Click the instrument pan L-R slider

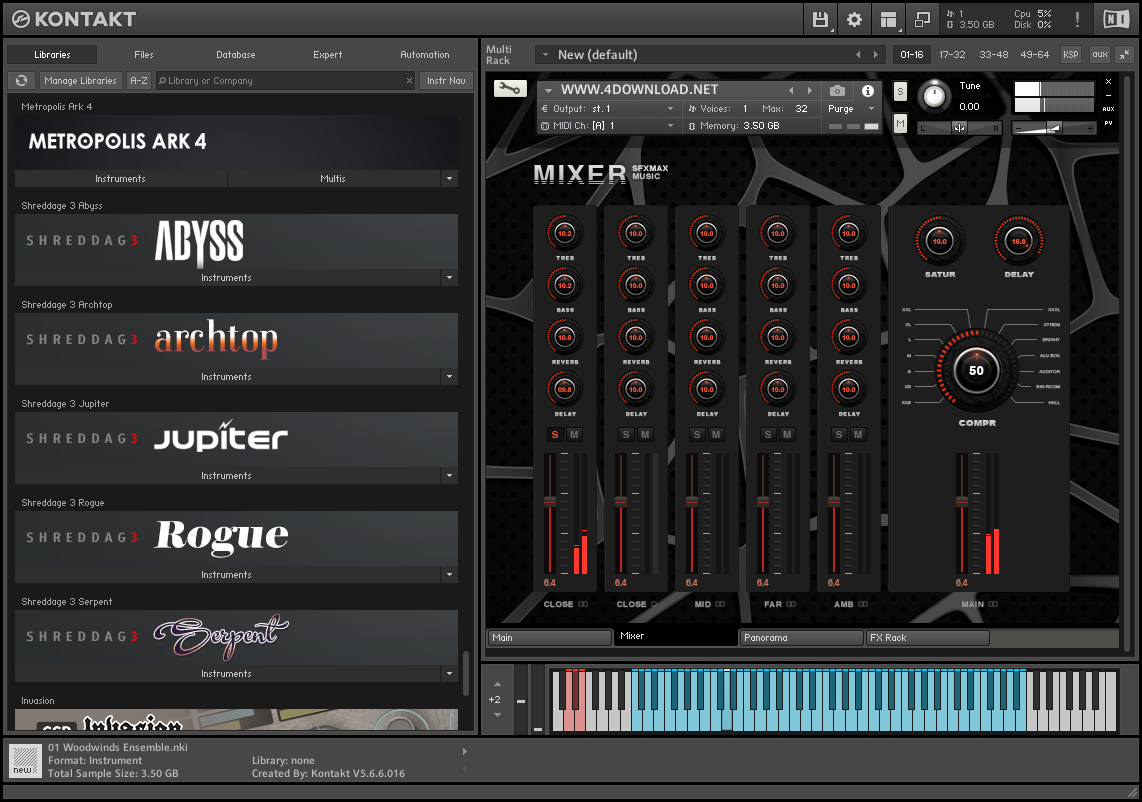pyautogui.click(x=959, y=127)
